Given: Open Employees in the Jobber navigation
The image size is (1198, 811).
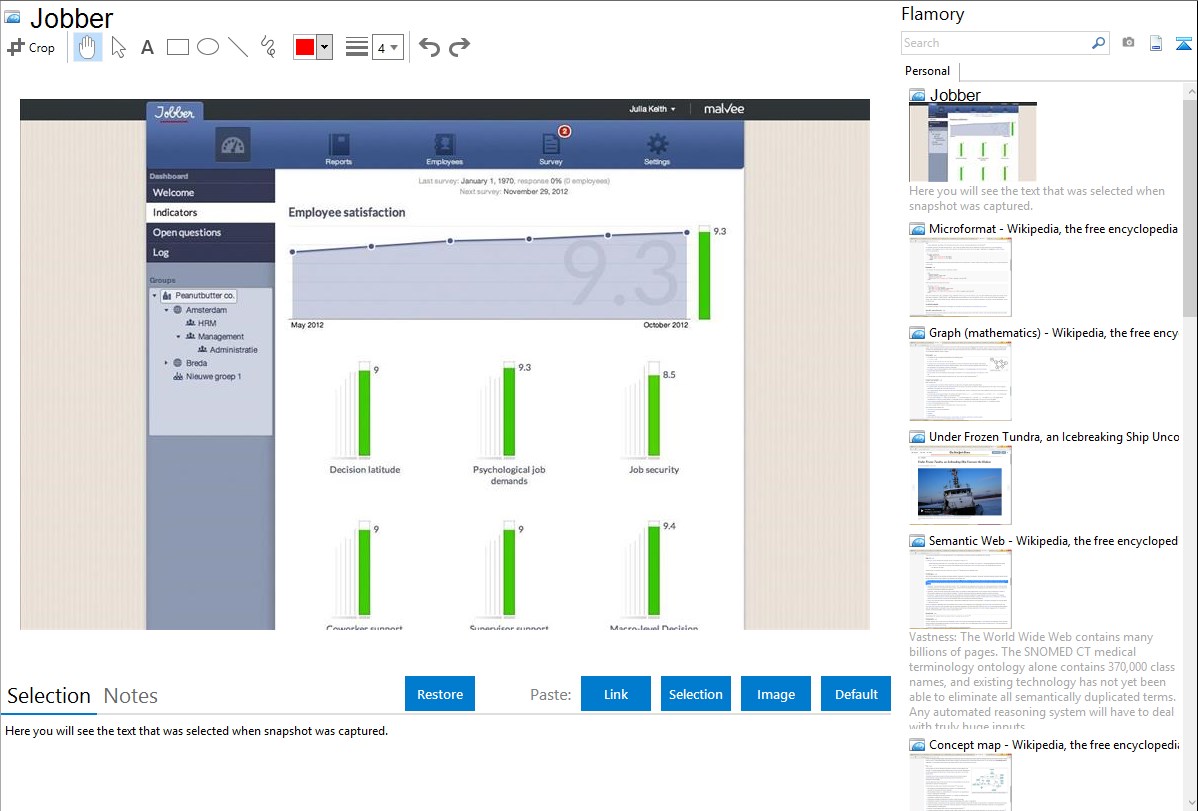Looking at the screenshot, I should coord(445,148).
